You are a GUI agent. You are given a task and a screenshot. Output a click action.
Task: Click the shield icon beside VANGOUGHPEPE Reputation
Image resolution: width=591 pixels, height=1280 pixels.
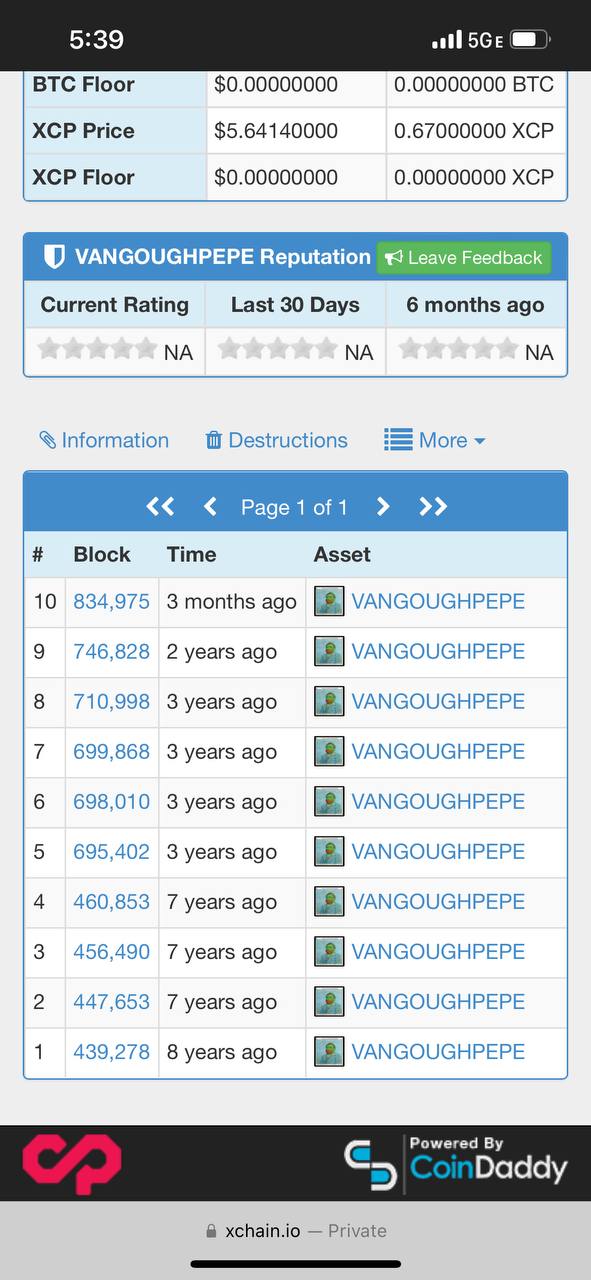click(54, 257)
